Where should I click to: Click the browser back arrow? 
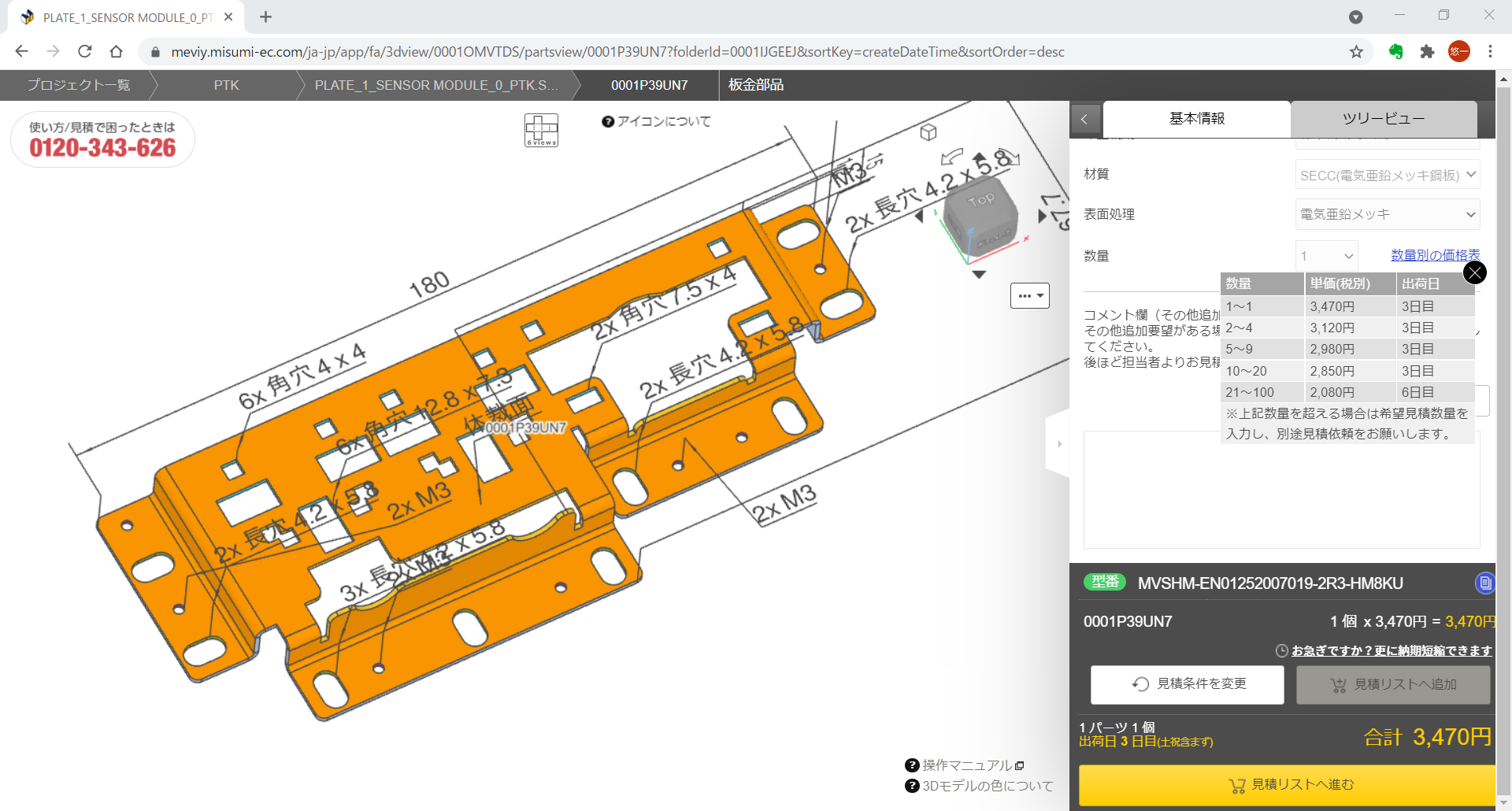point(21,51)
